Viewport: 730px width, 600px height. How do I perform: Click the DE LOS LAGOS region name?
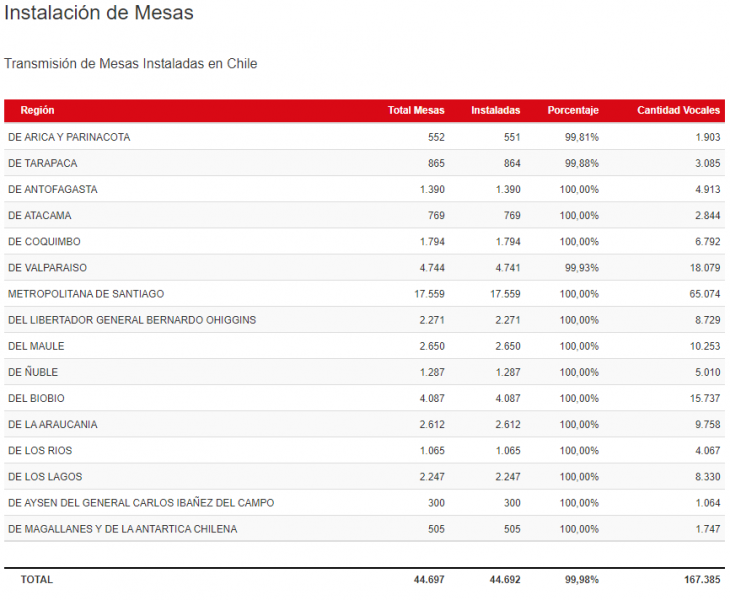(44, 476)
